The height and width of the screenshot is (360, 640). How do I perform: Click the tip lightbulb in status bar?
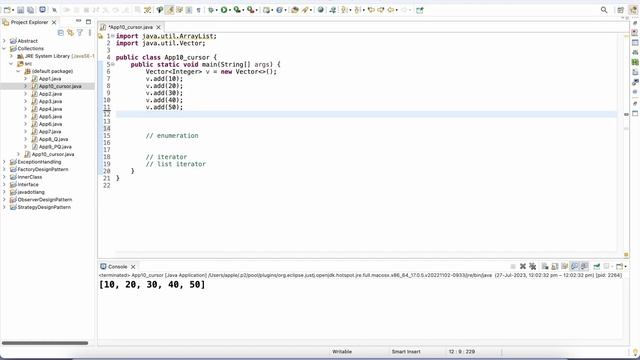pyautogui.click(x=635, y=352)
